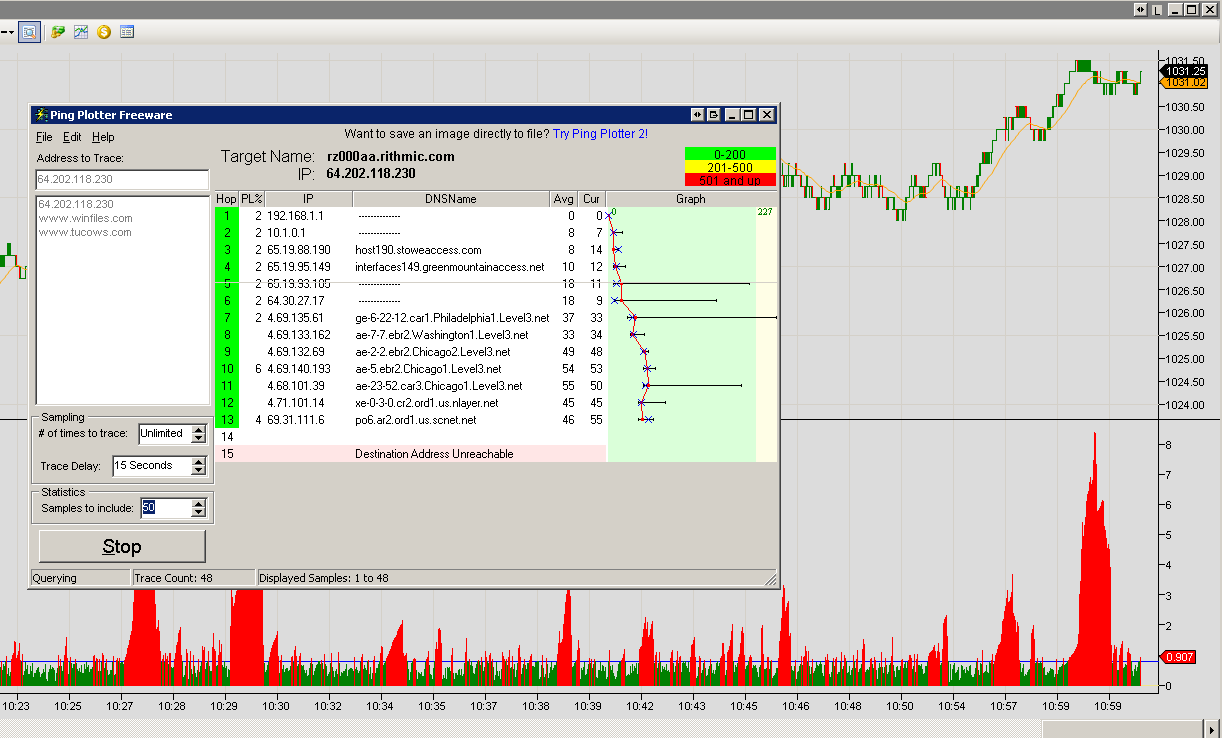
Task: Click the PL% column header
Action: [251, 199]
